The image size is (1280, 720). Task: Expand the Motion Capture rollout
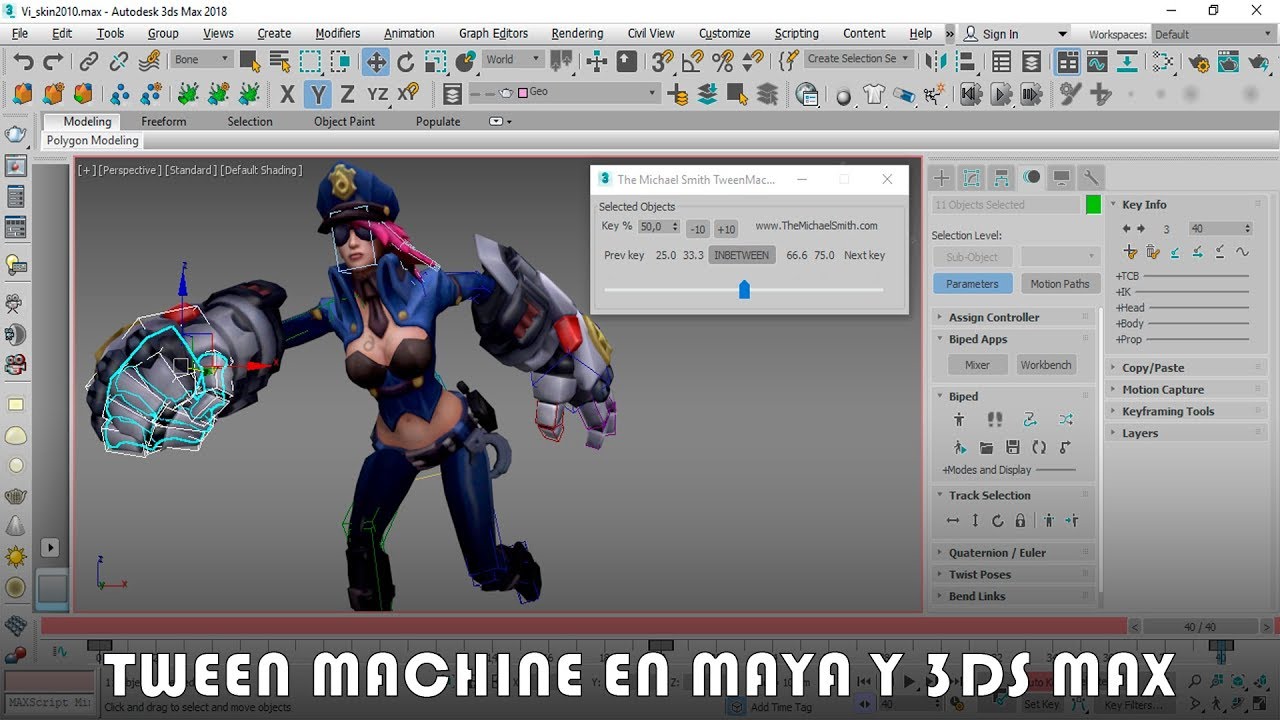click(x=1187, y=389)
